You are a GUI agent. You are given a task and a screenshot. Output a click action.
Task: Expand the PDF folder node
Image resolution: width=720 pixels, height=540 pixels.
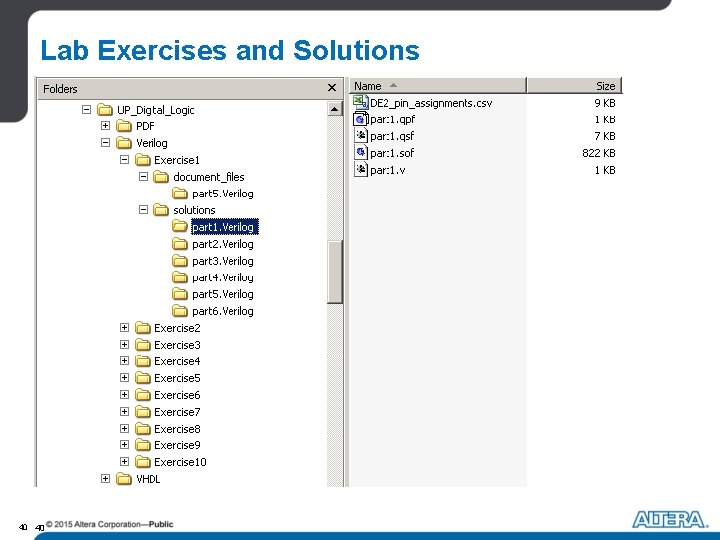coord(105,125)
